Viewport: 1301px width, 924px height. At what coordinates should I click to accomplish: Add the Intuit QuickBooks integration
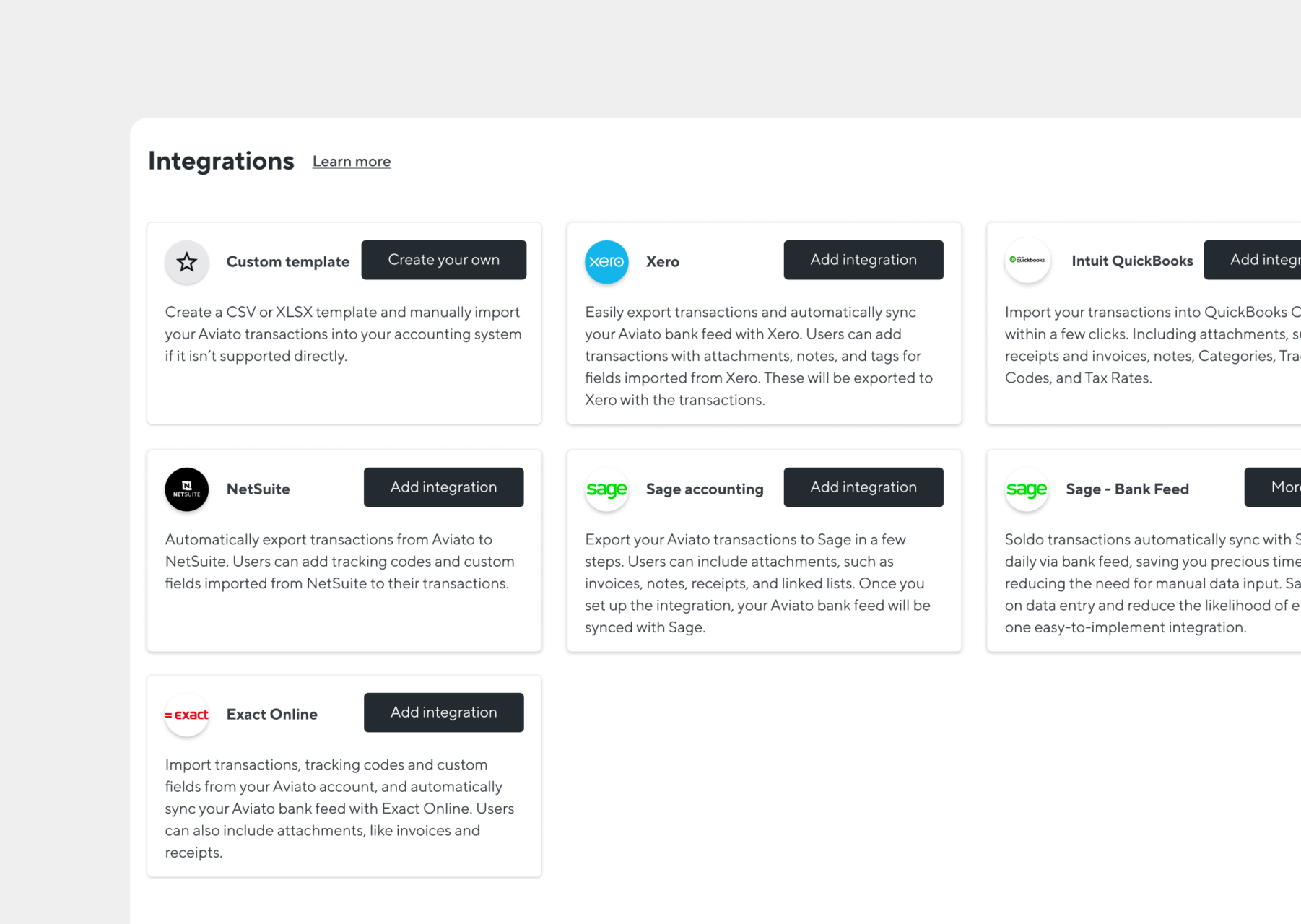(x=1253, y=260)
